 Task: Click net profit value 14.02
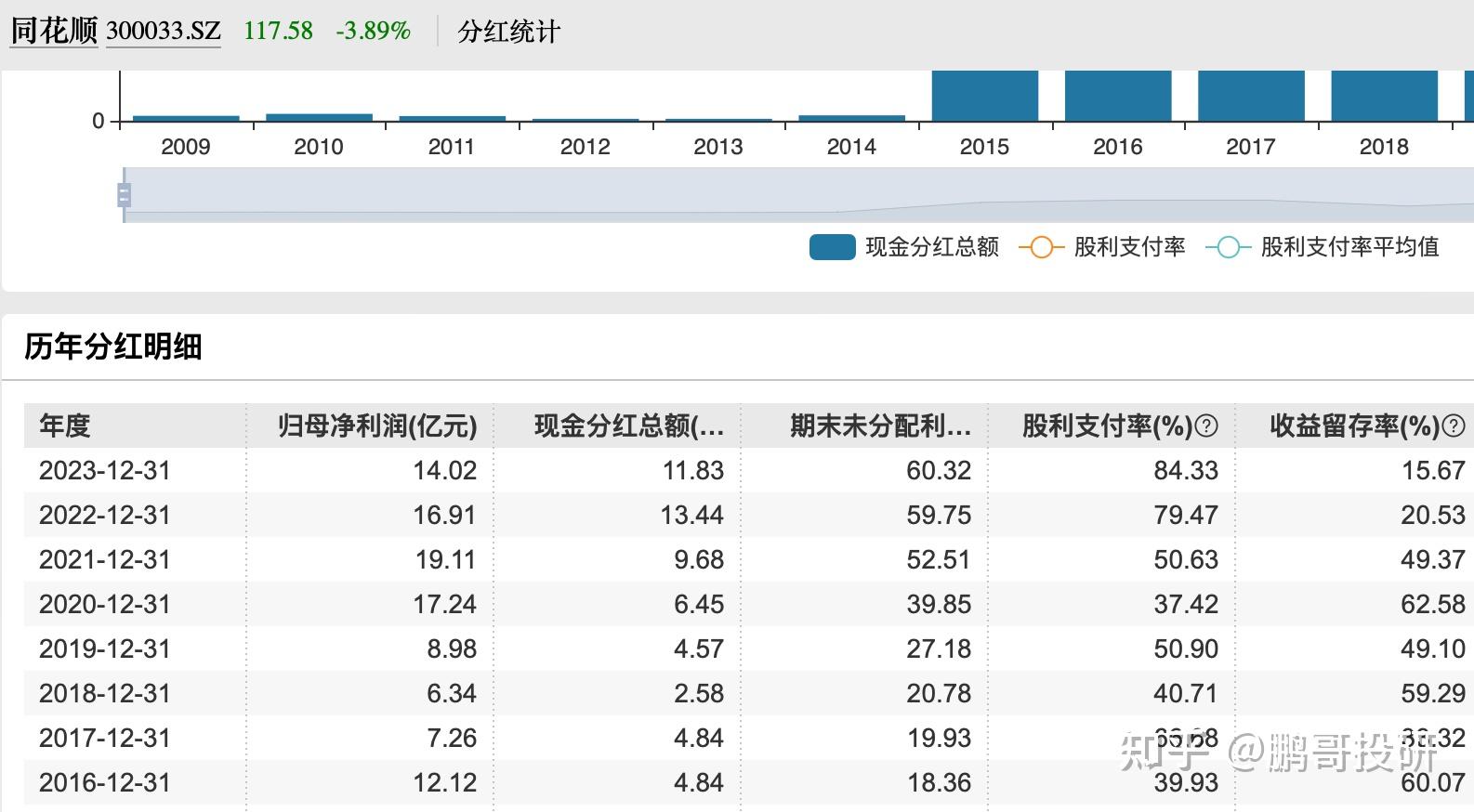tap(444, 471)
